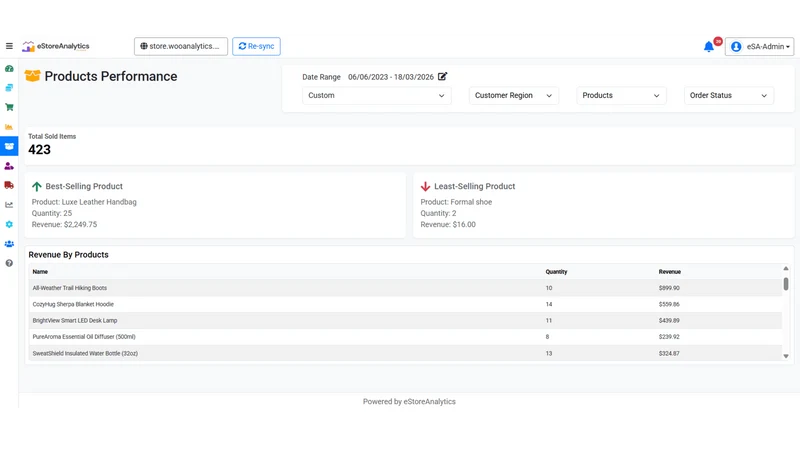Expand the Custom date preset dropdown
The width and height of the screenshot is (800, 450).
click(377, 95)
